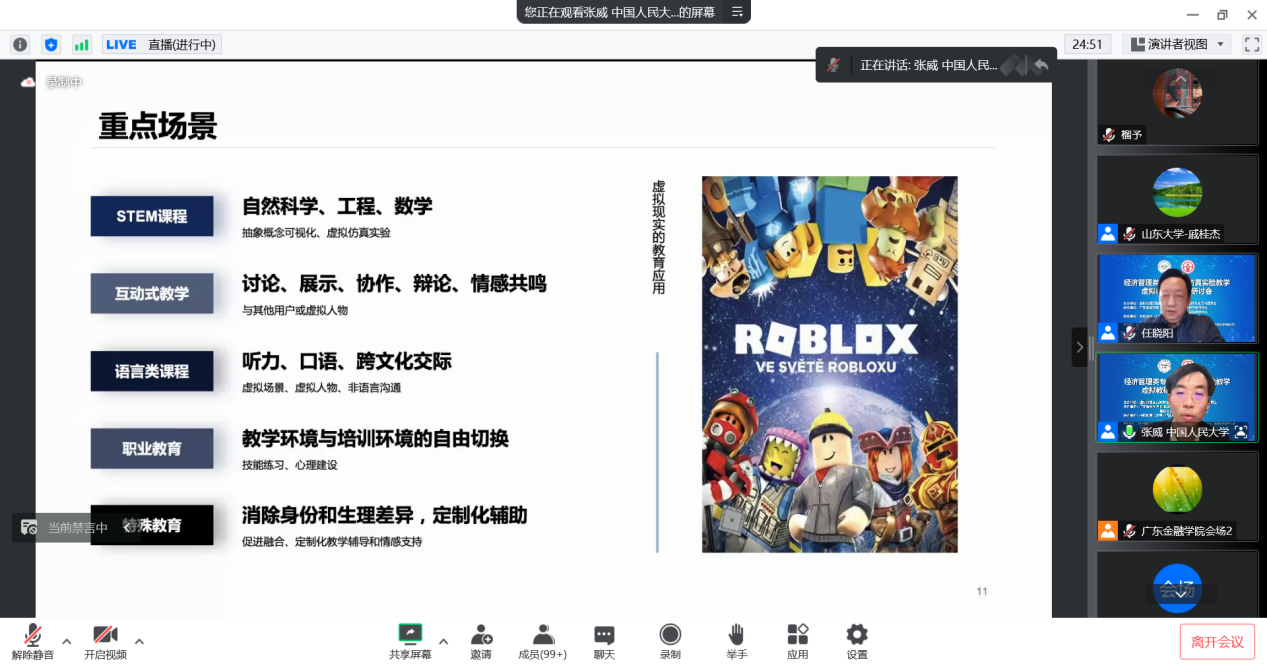Open the 聊天 chat panel
Viewport: 1267px width, 664px height.
[604, 642]
